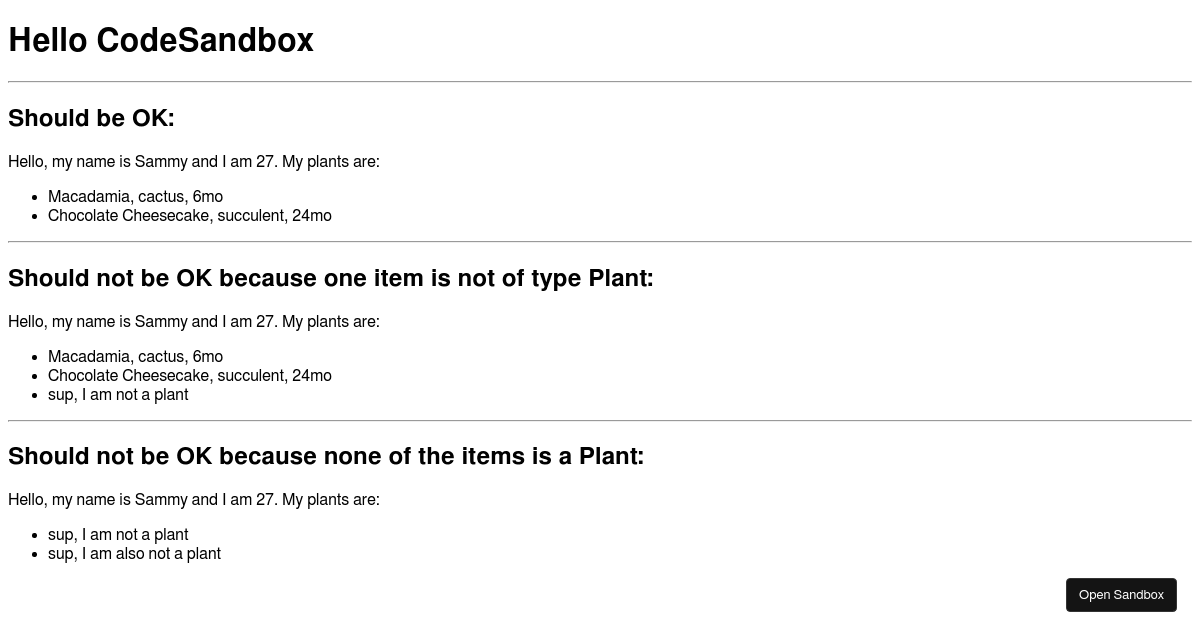The width and height of the screenshot is (1200, 630).
Task: Click the third Sammy introduction paragraph
Action: [x=194, y=499]
